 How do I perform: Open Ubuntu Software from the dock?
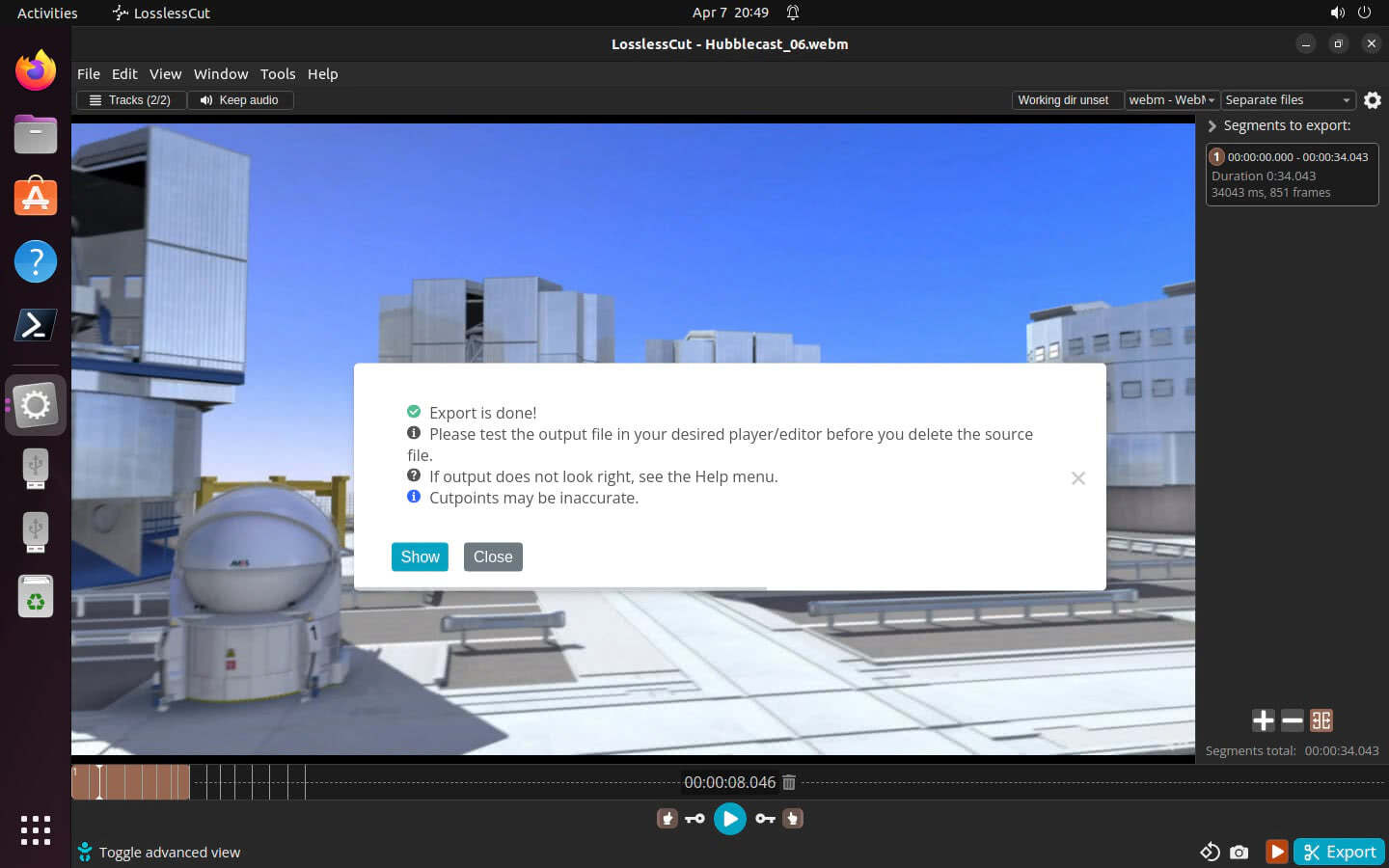[36, 198]
